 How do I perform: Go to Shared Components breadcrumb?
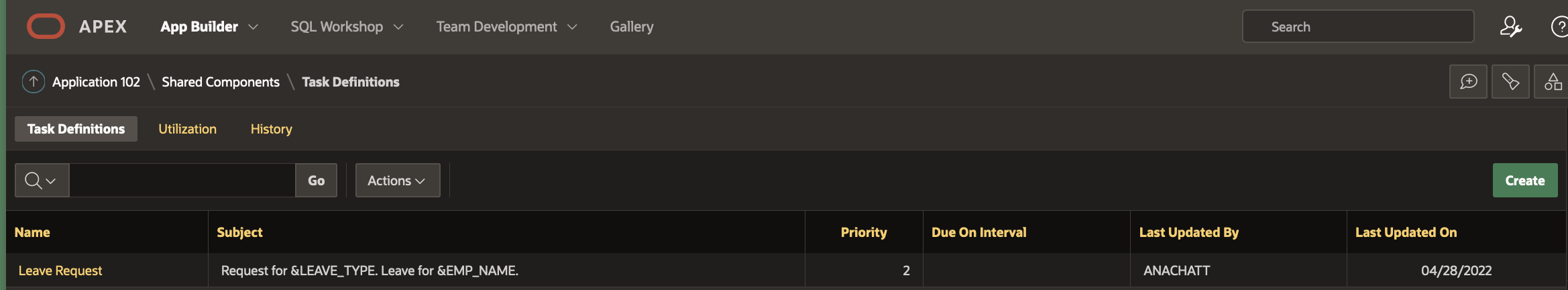(x=220, y=82)
